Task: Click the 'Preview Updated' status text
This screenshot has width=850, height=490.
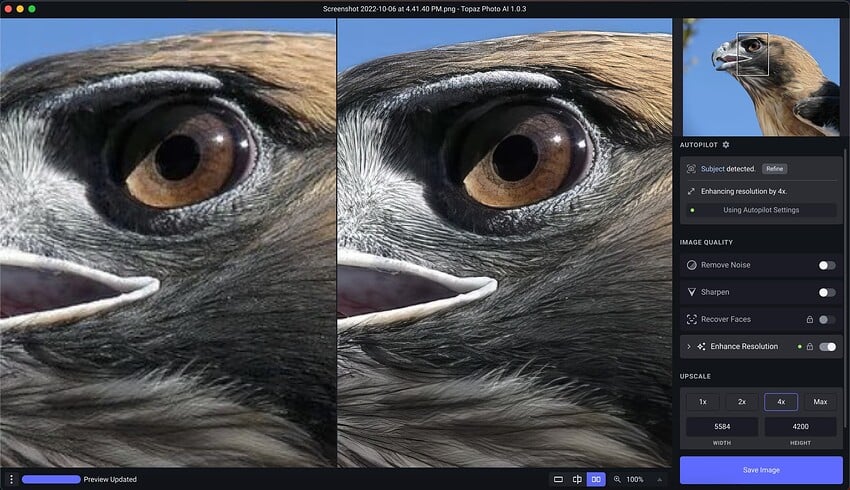Action: (110, 479)
